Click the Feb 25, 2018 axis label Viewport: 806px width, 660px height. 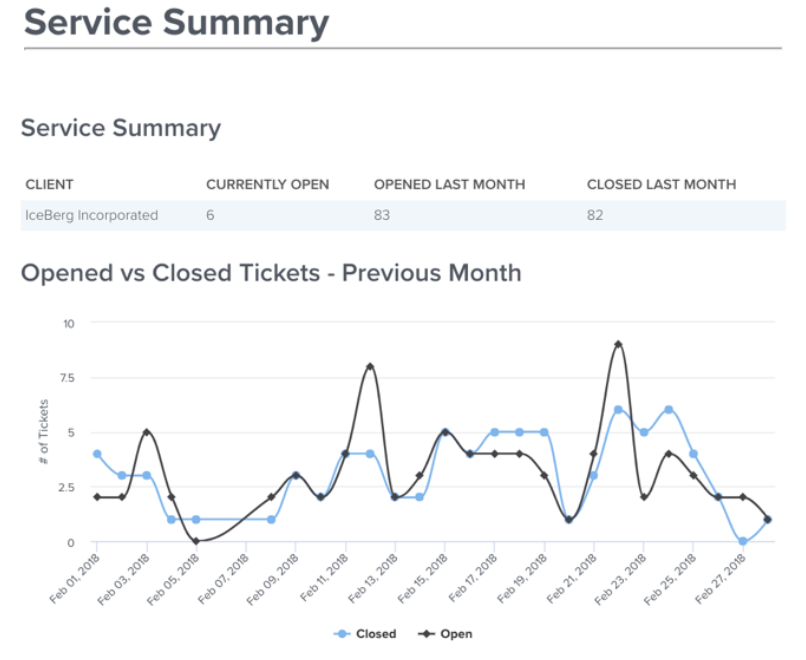[x=670, y=579]
